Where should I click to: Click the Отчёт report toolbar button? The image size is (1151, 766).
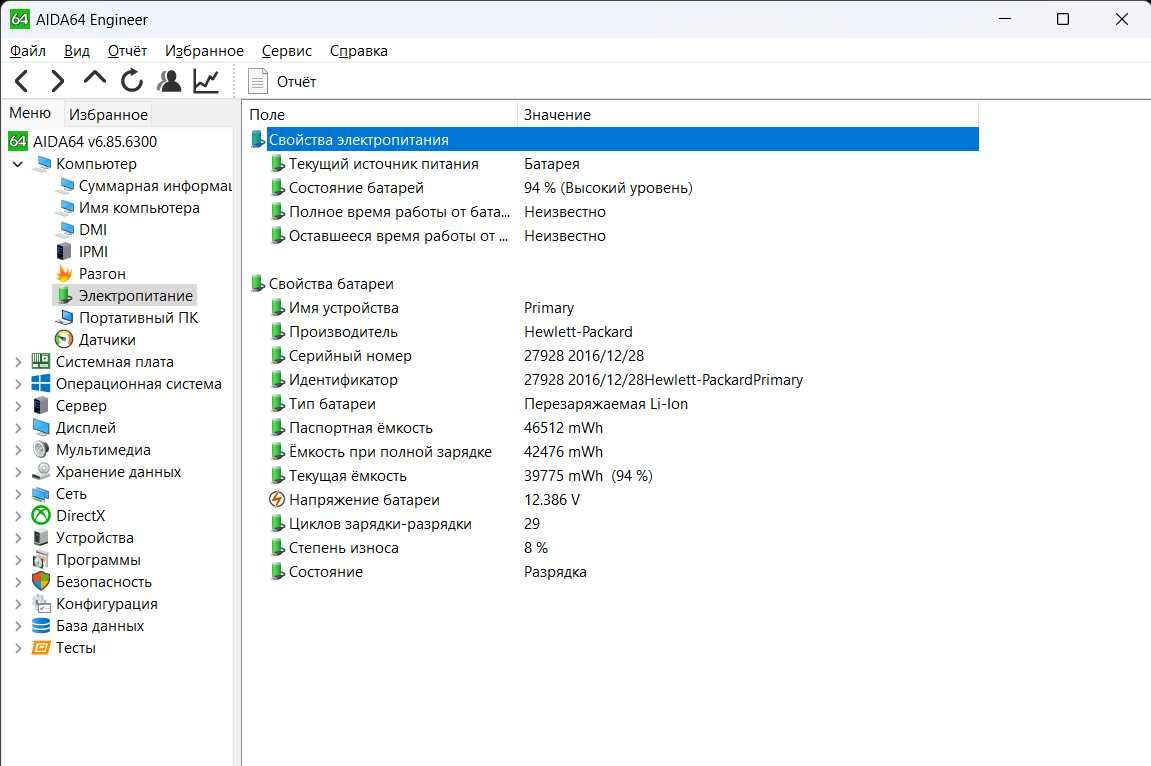[x=282, y=81]
